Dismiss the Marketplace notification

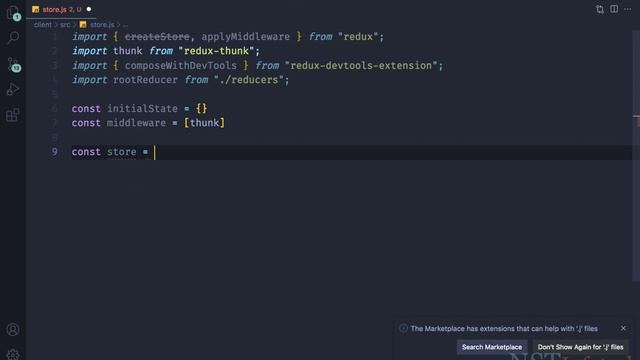point(623,328)
